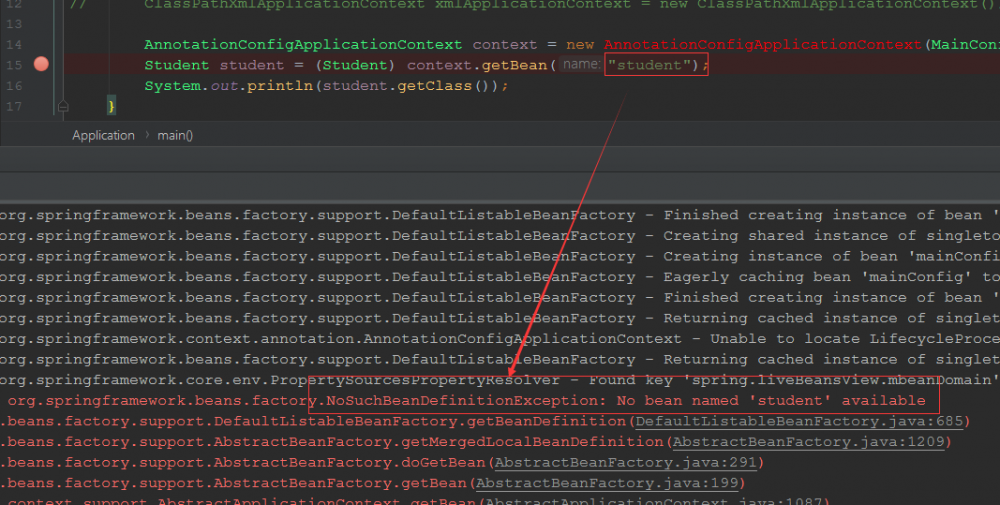Image resolution: width=1000 pixels, height=505 pixels.
Task: Click the PropertySourcesPropertyResolver log line
Action: click(x=500, y=381)
